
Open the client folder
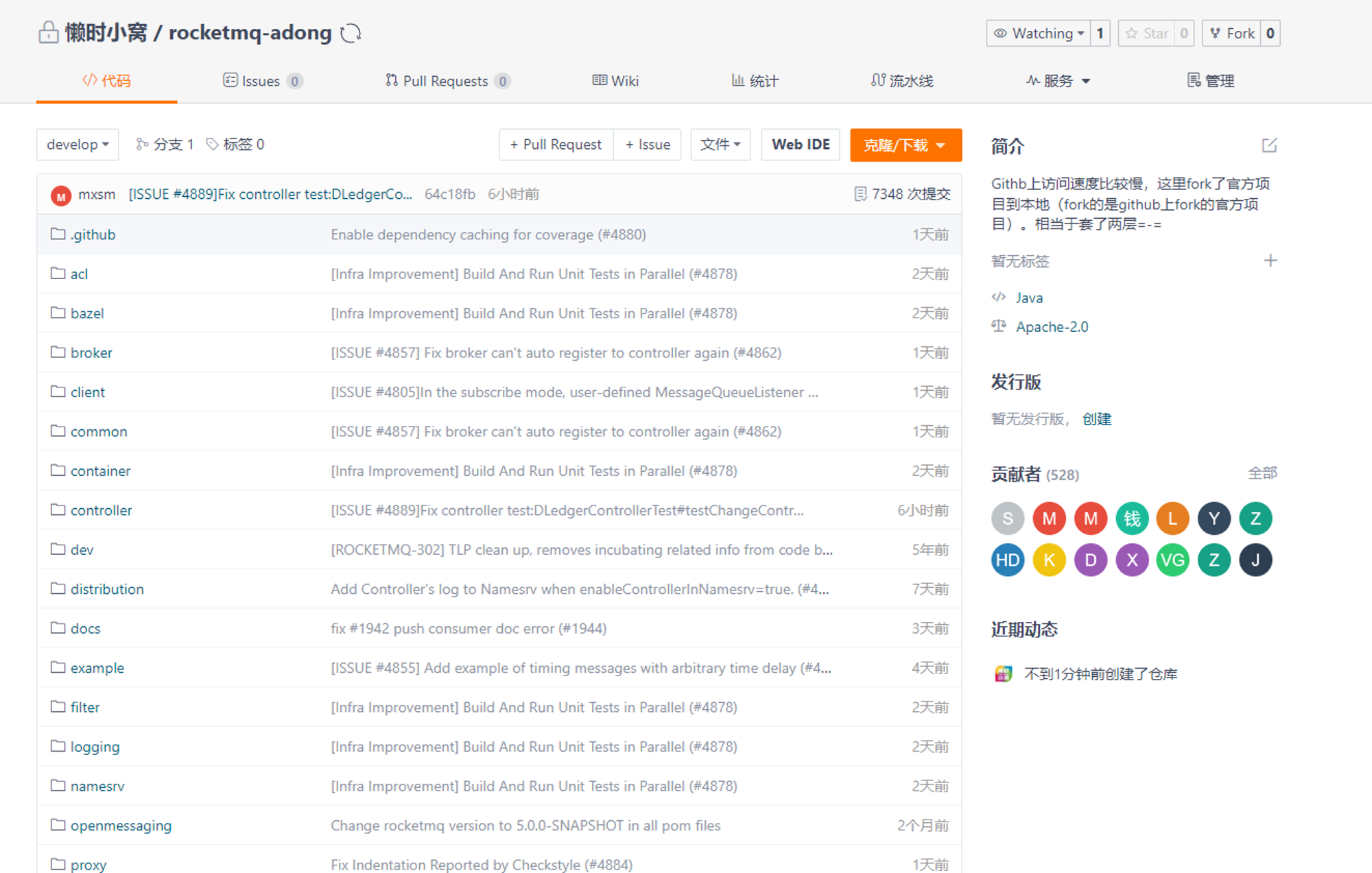pyautogui.click(x=88, y=392)
